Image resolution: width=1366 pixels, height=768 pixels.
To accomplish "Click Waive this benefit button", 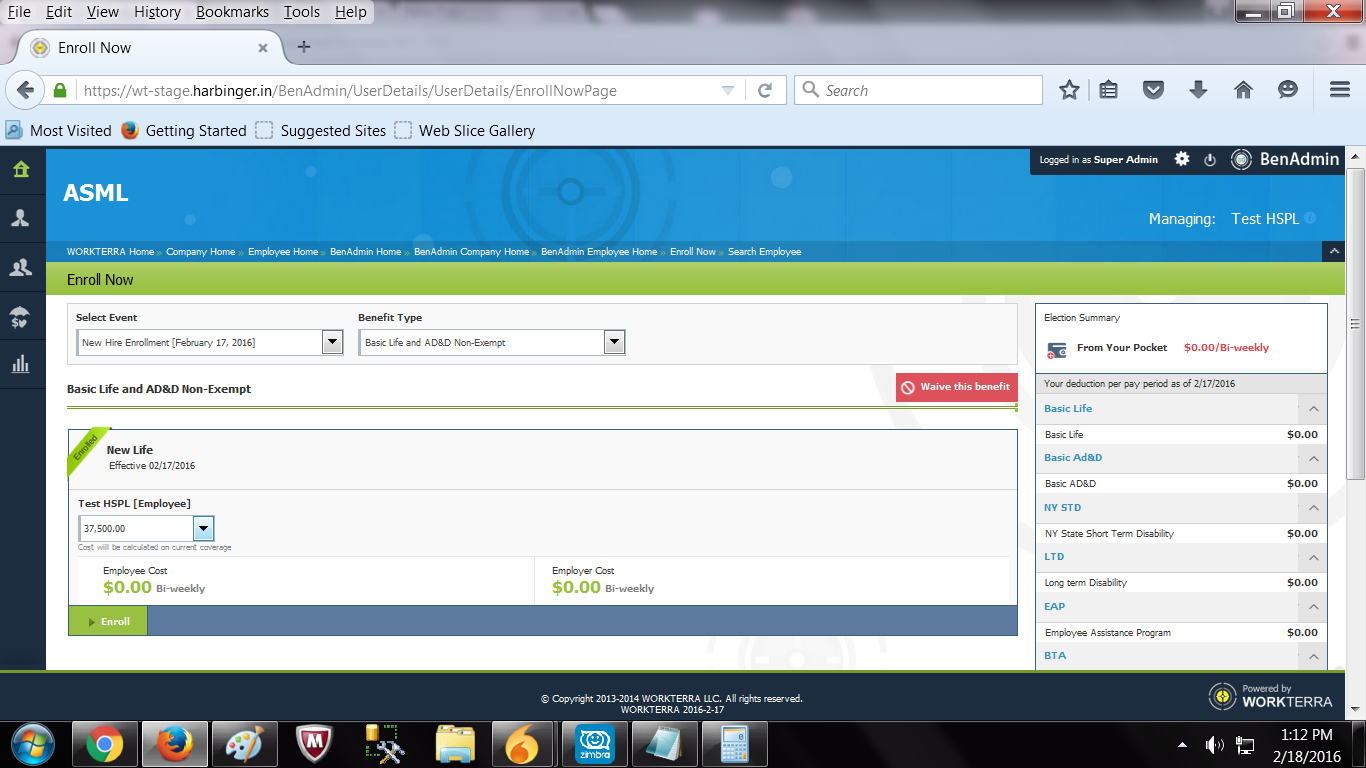I will point(956,387).
